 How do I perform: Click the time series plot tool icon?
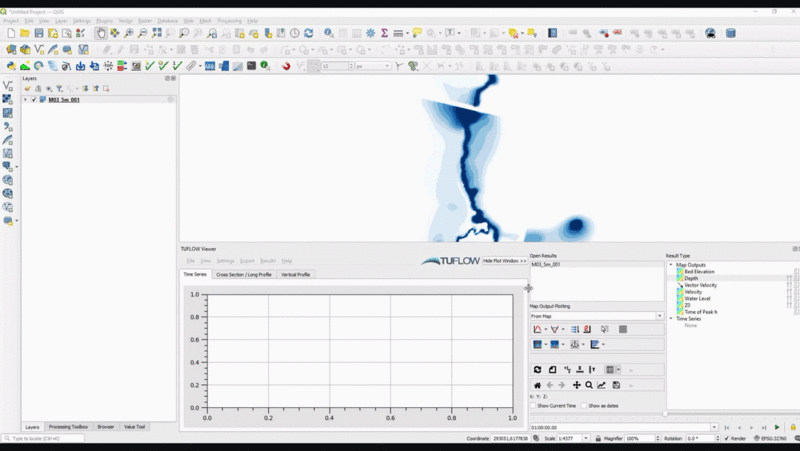click(537, 329)
